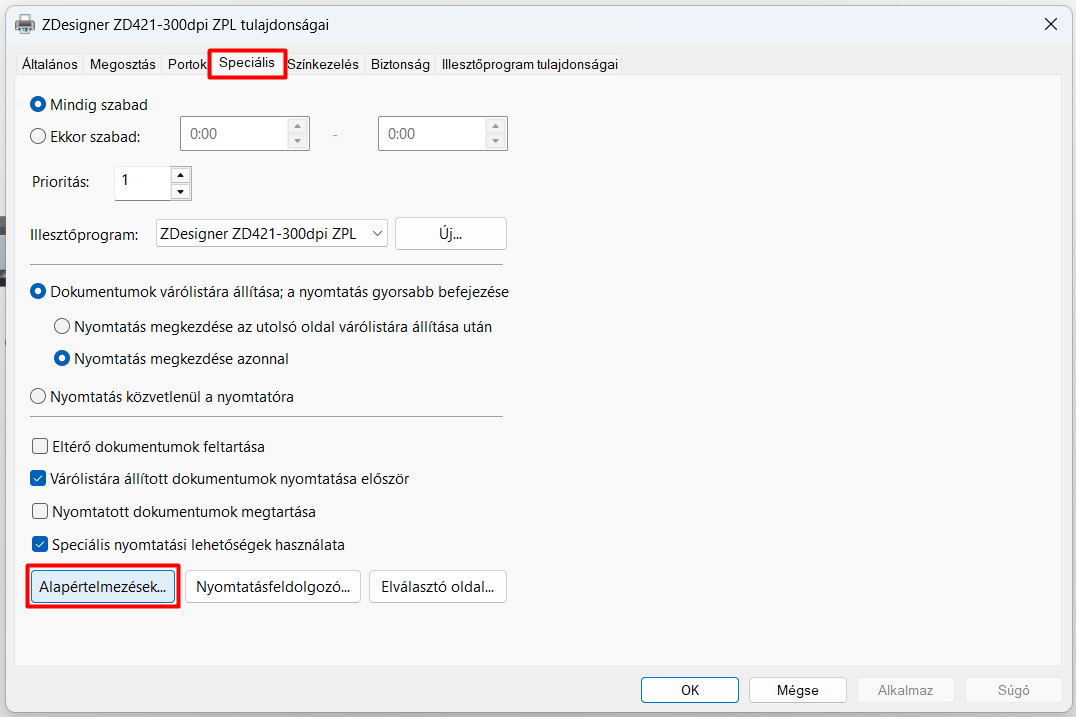Click the start time field showing 0:00

234,134
